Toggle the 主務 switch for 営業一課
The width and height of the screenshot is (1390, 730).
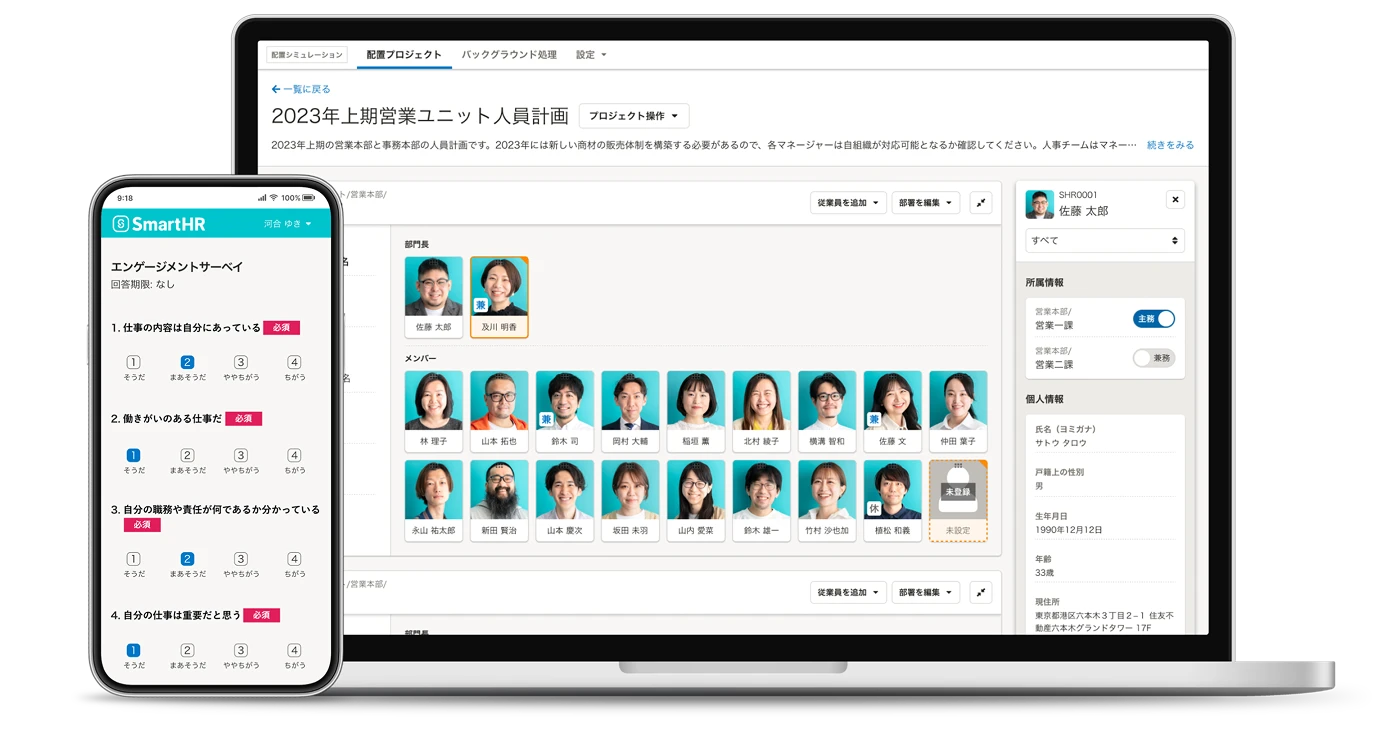[1153, 319]
